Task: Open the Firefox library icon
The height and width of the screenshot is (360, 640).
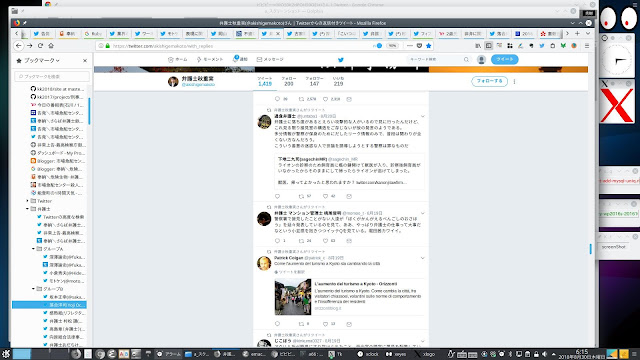Action: [x=478, y=46]
